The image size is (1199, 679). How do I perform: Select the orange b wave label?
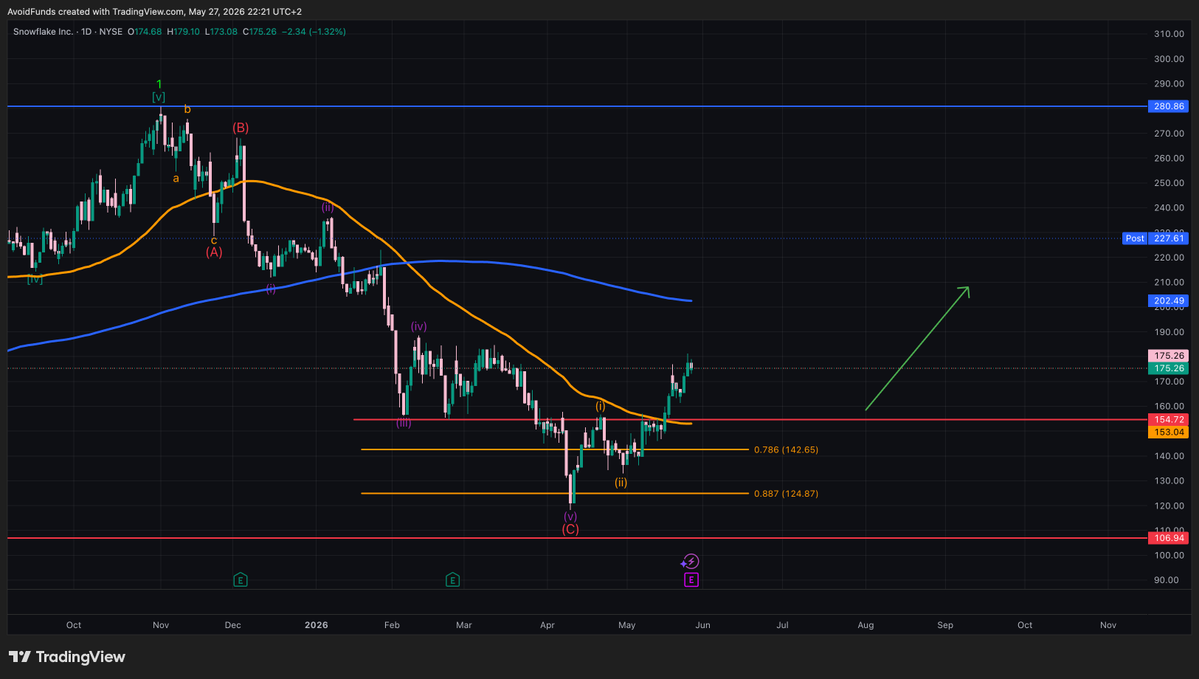(x=187, y=109)
